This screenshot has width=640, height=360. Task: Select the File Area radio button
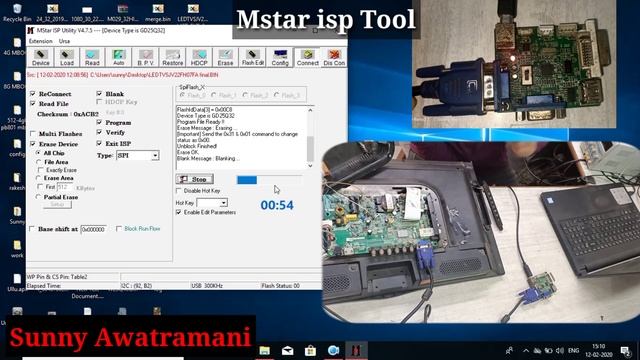coord(38,162)
